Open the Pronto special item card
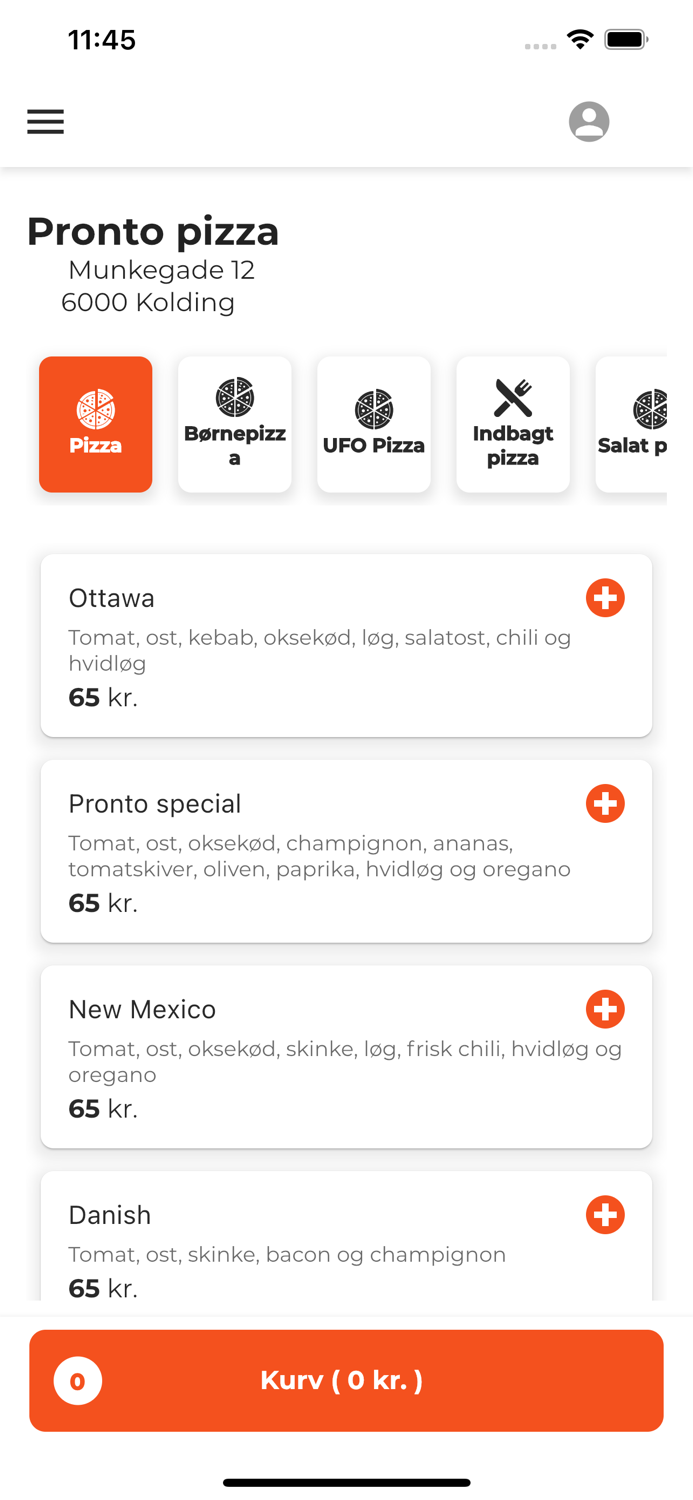Screen dimensions: 693x1500 (346, 851)
